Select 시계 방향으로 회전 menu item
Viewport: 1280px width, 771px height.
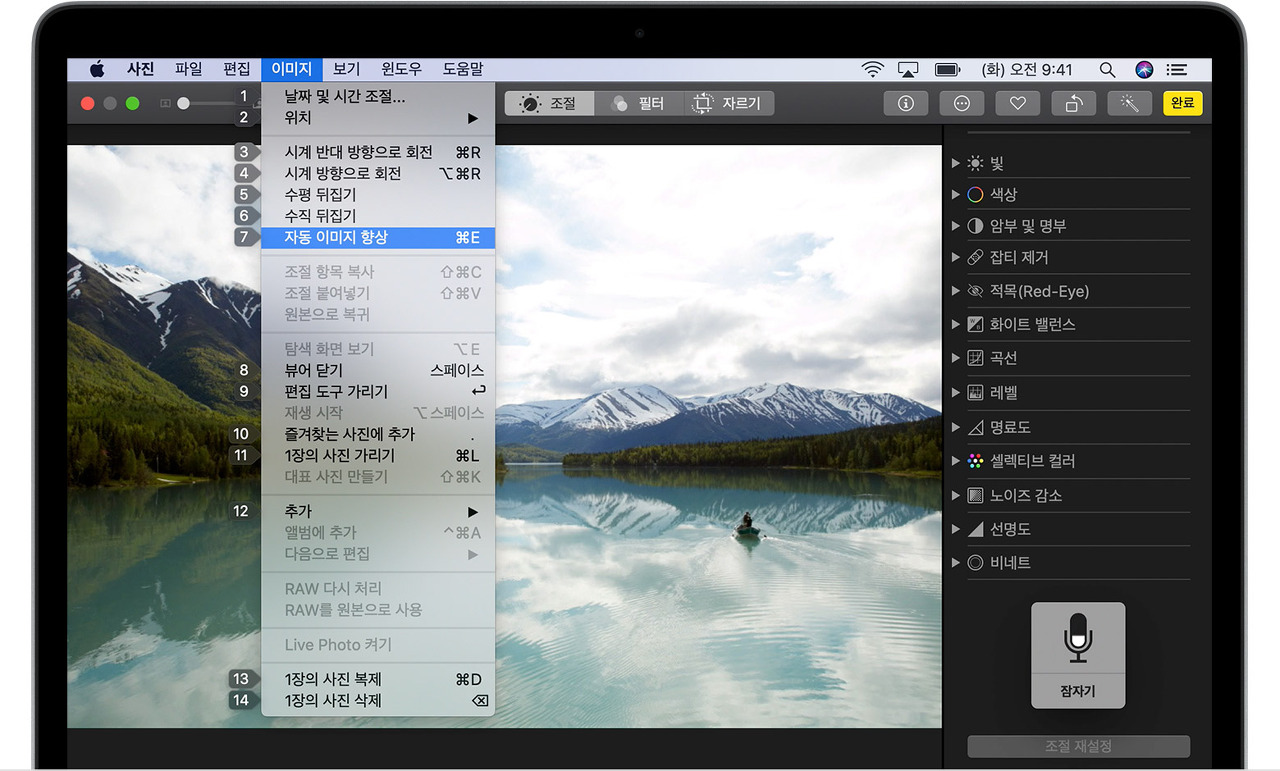[378, 173]
